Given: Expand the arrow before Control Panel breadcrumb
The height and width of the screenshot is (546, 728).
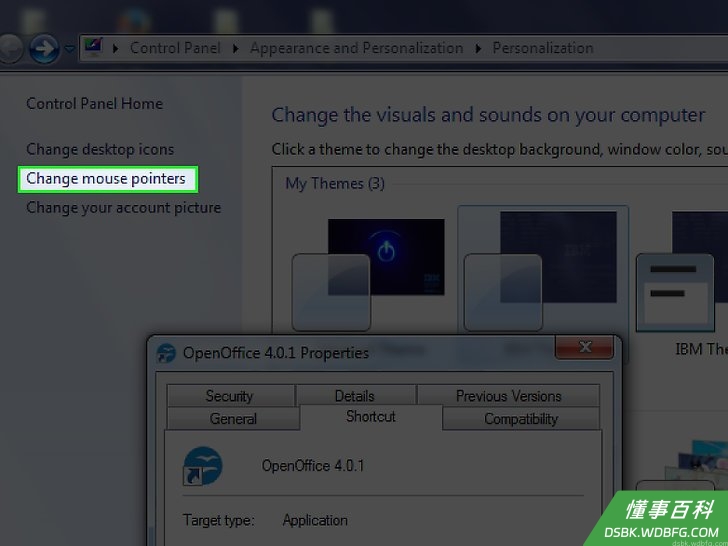Looking at the screenshot, I should (115, 48).
